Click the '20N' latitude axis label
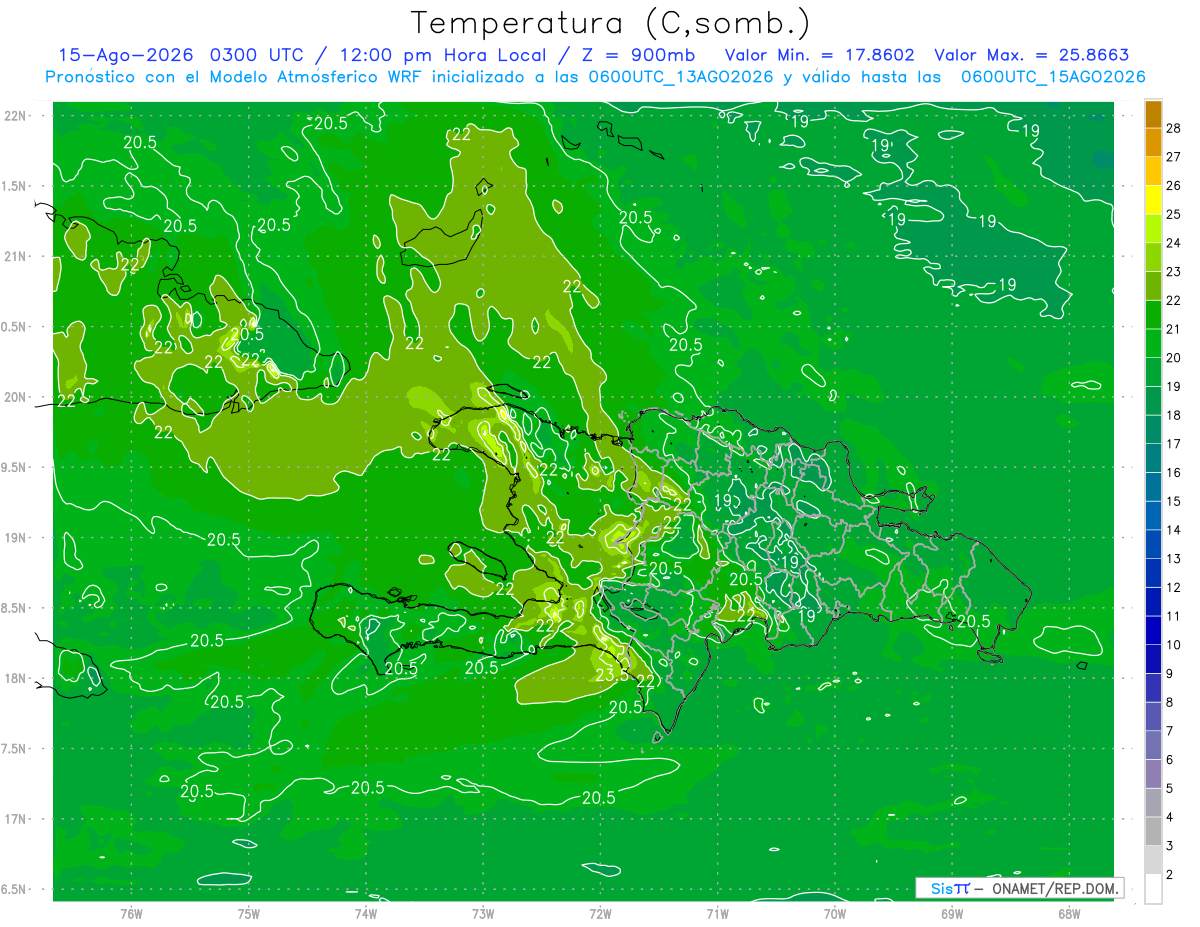The width and height of the screenshot is (1200, 927). pos(16,397)
